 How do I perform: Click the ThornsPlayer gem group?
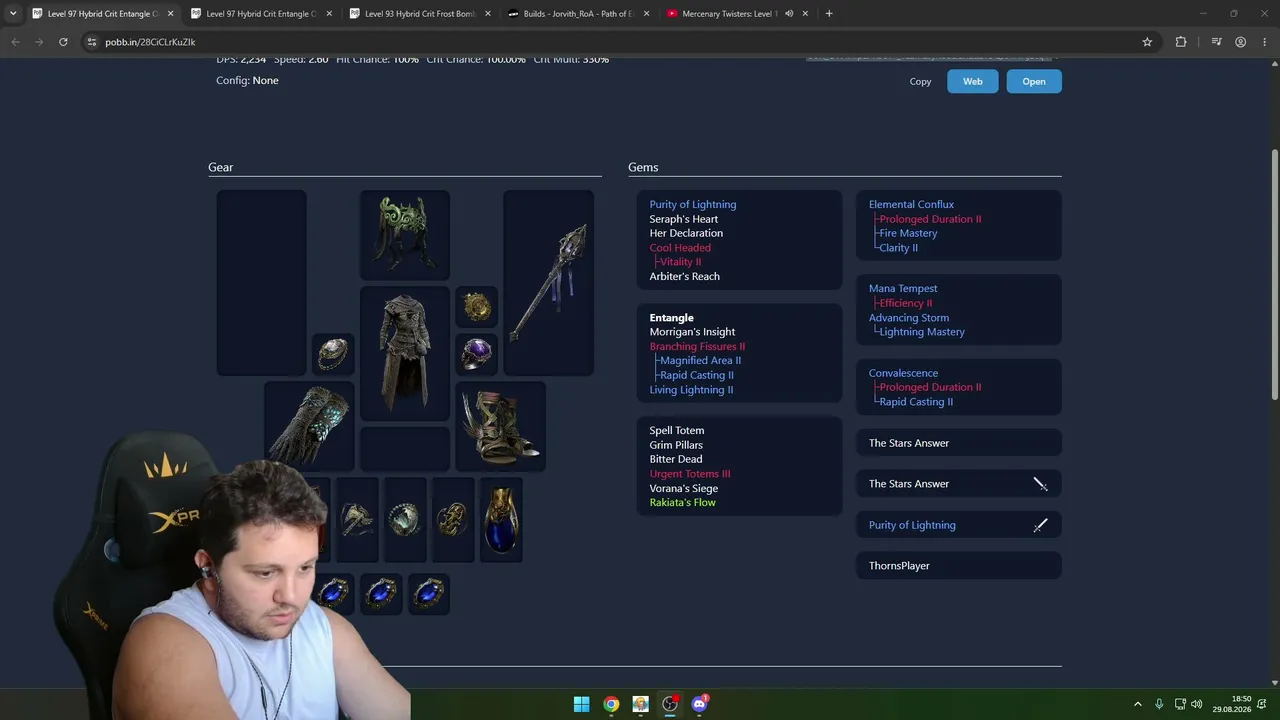tap(958, 566)
